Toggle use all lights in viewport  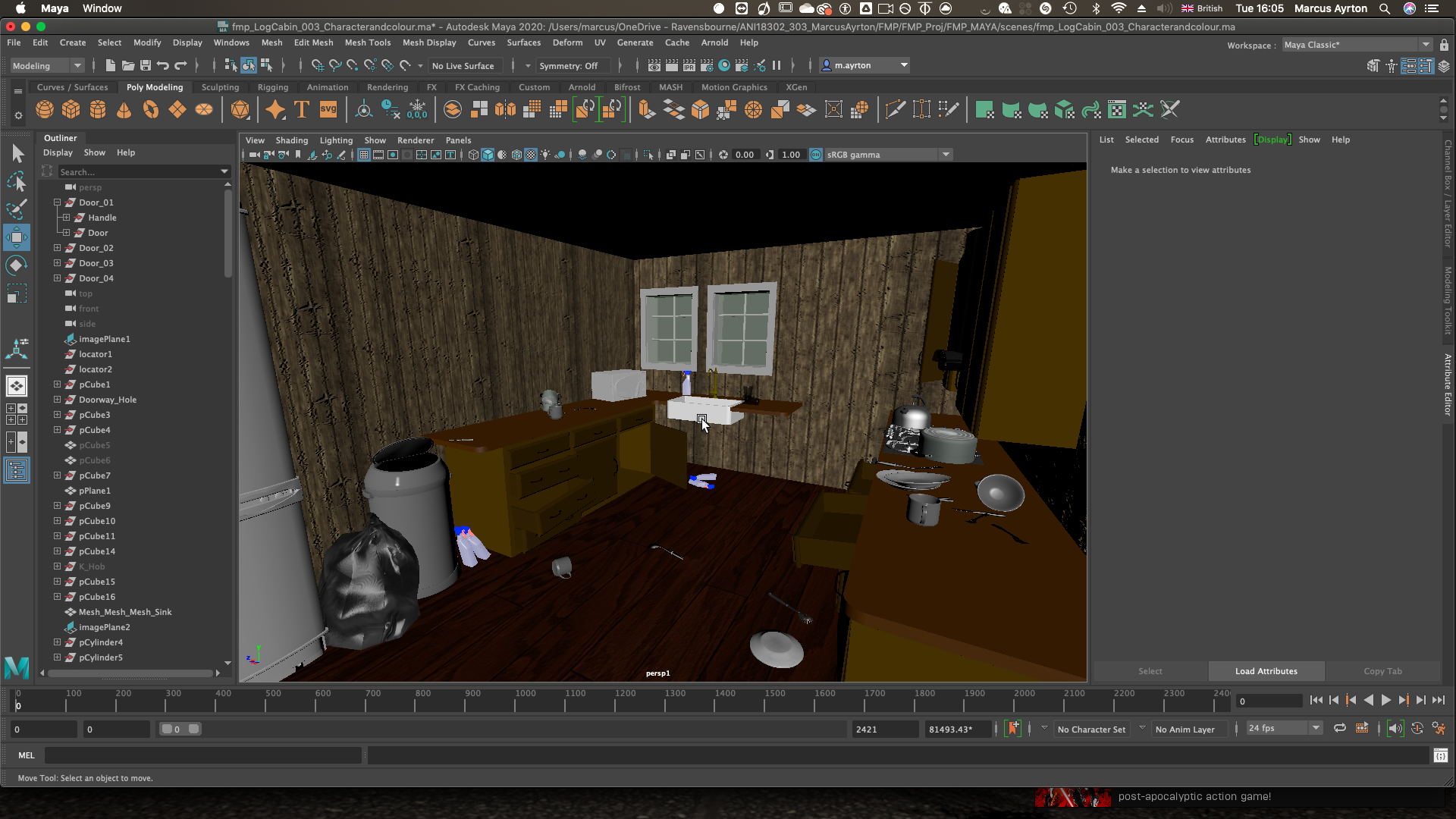(545, 155)
